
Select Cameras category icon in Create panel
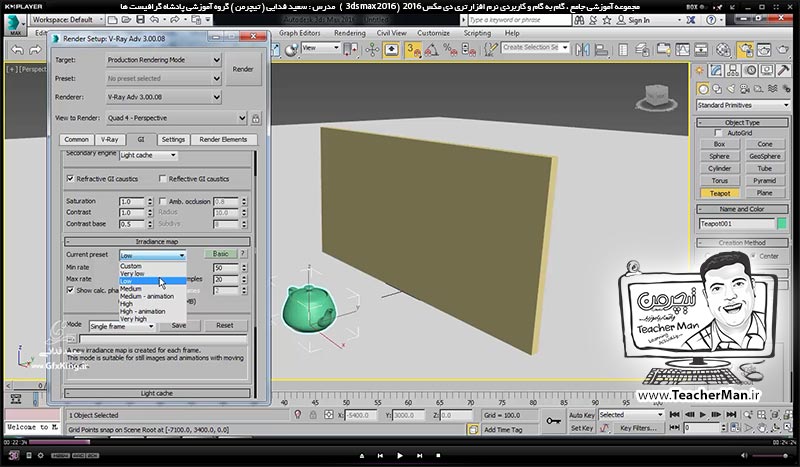(x=745, y=89)
